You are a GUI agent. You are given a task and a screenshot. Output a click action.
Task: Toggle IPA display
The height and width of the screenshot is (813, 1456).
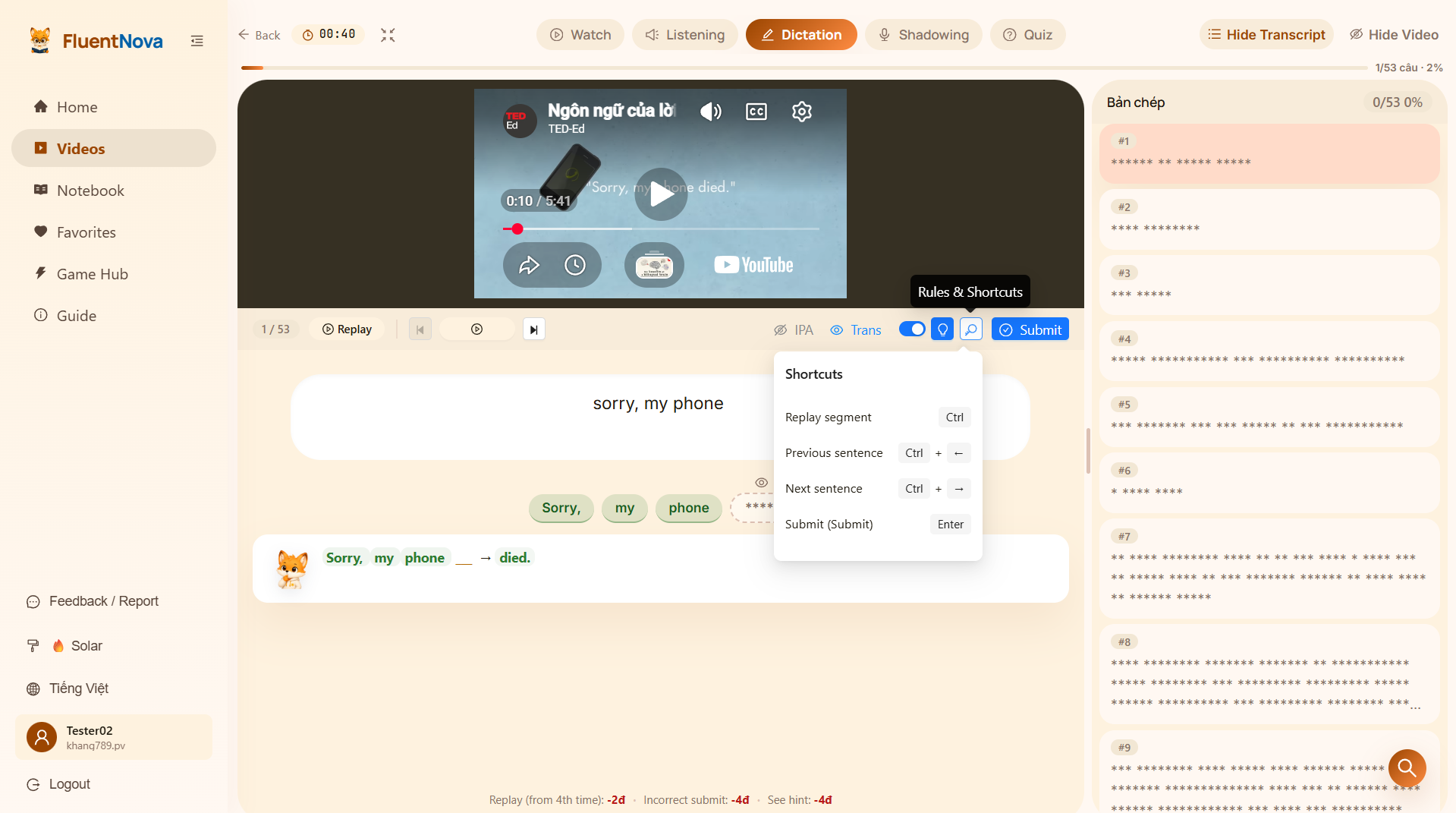(794, 330)
